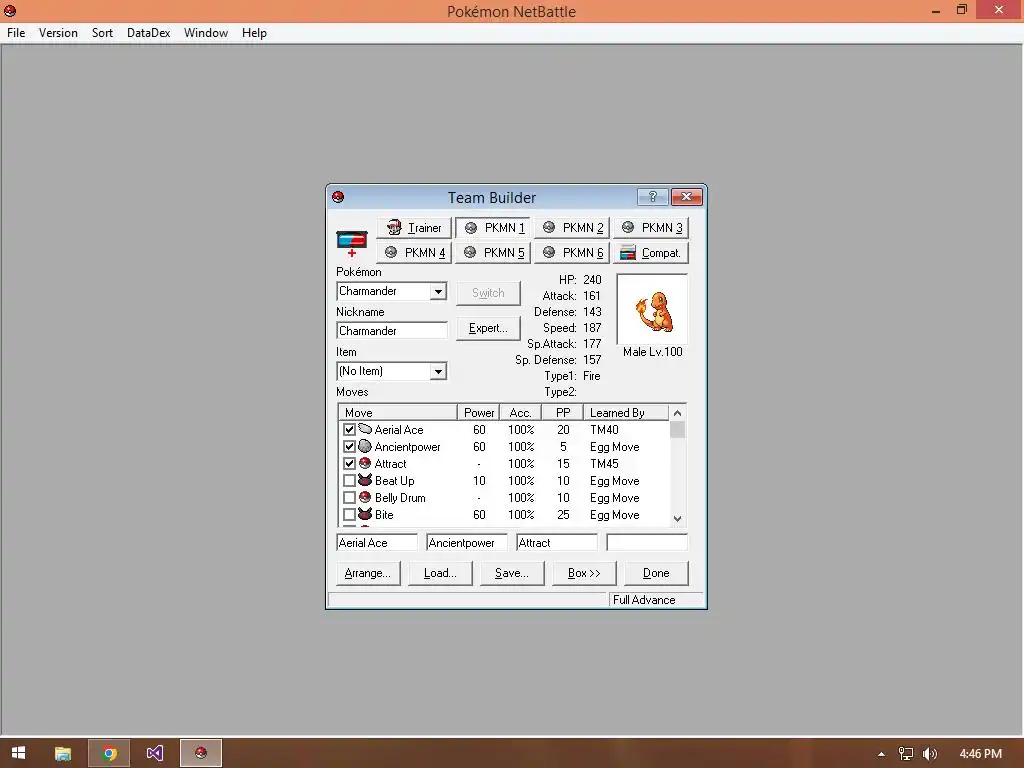This screenshot has height=768, width=1024.
Task: Click the volume icon in system tray
Action: coord(930,754)
